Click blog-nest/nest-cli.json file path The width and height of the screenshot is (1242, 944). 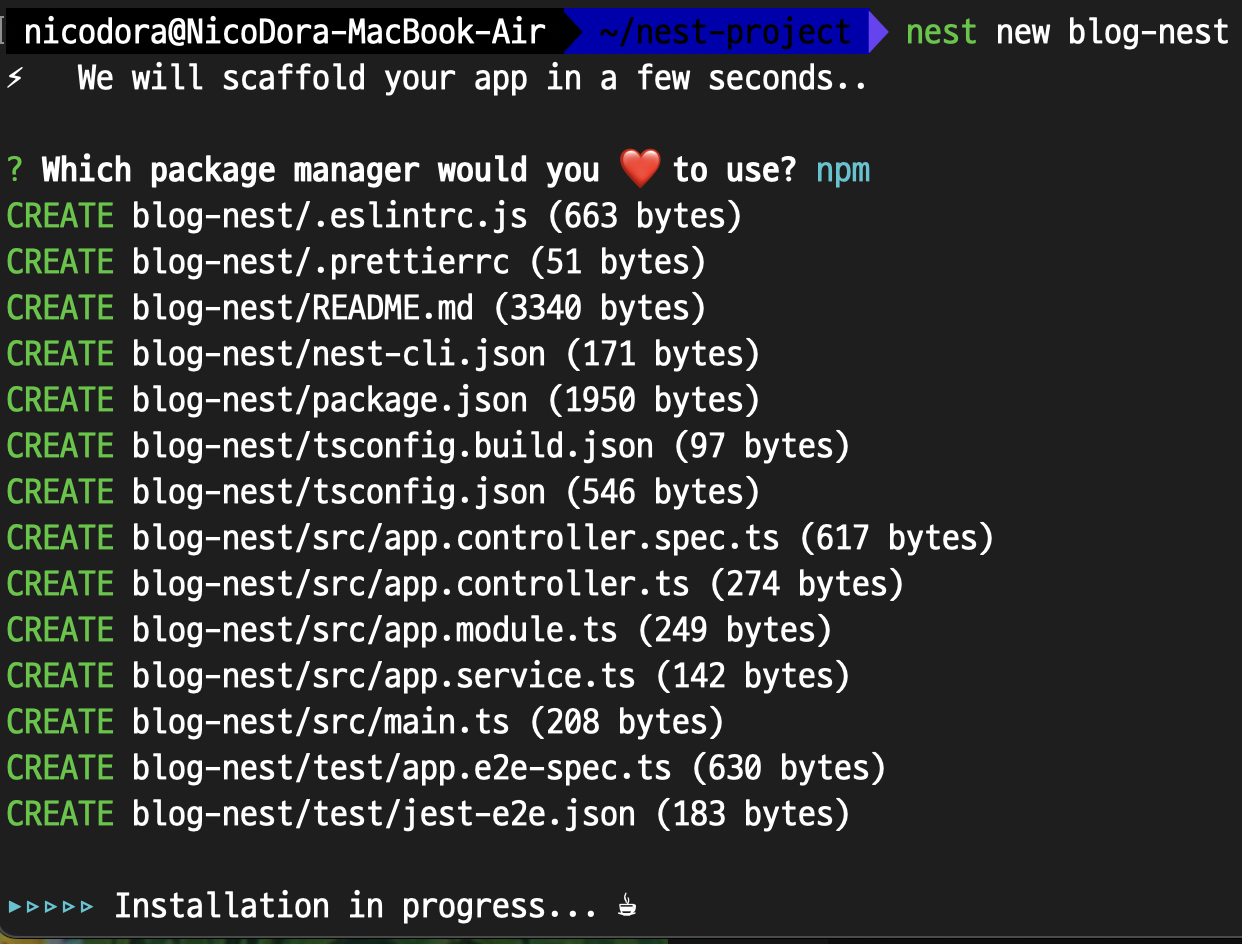coord(338,354)
